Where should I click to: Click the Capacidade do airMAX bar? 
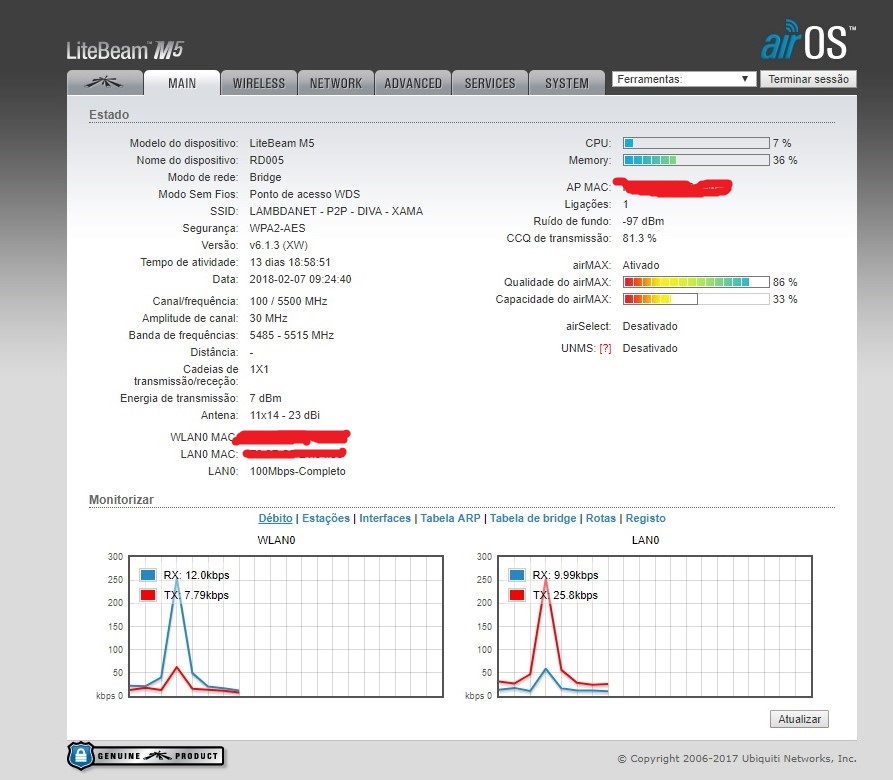coord(696,299)
